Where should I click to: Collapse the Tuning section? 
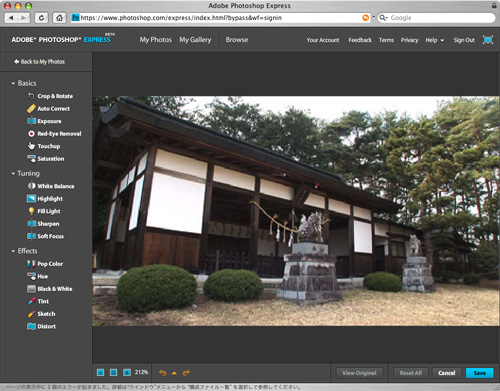coord(13,173)
